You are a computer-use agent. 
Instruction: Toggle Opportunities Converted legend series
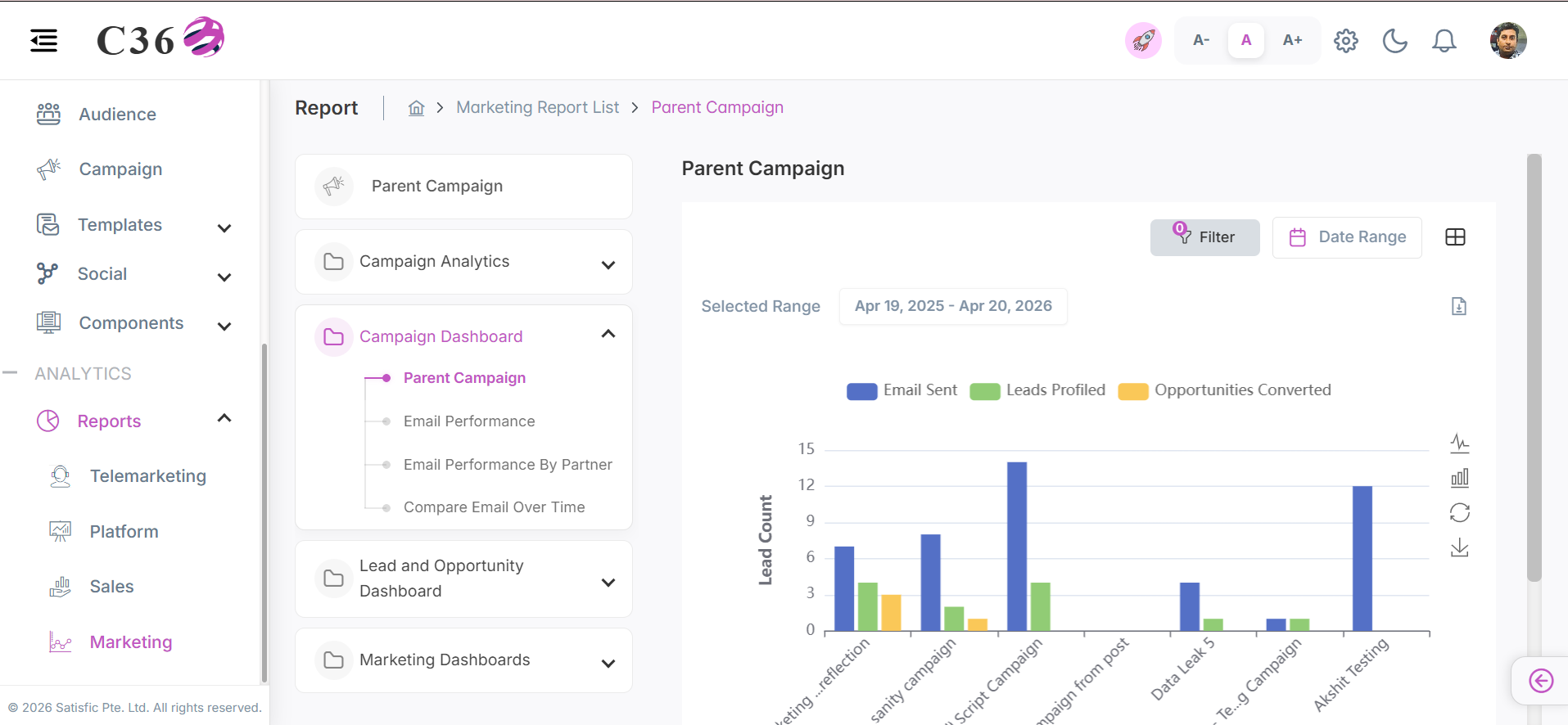(1225, 390)
